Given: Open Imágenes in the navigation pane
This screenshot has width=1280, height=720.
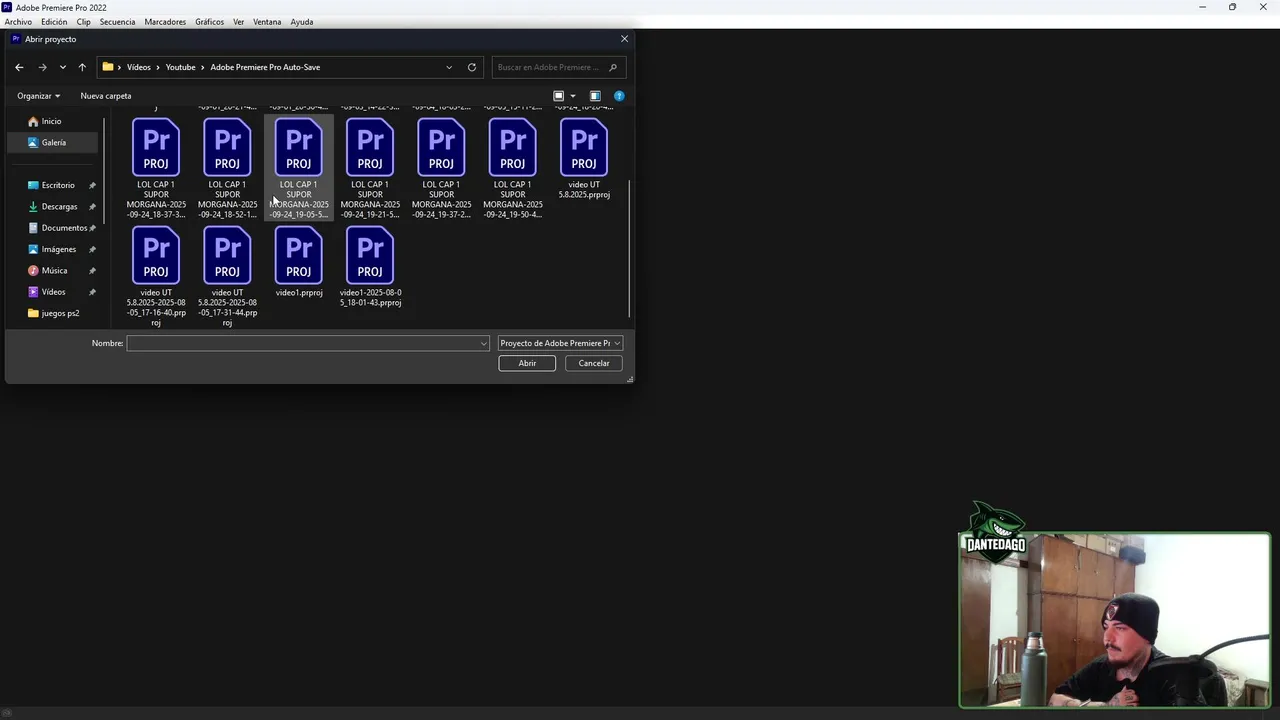Looking at the screenshot, I should (58, 249).
